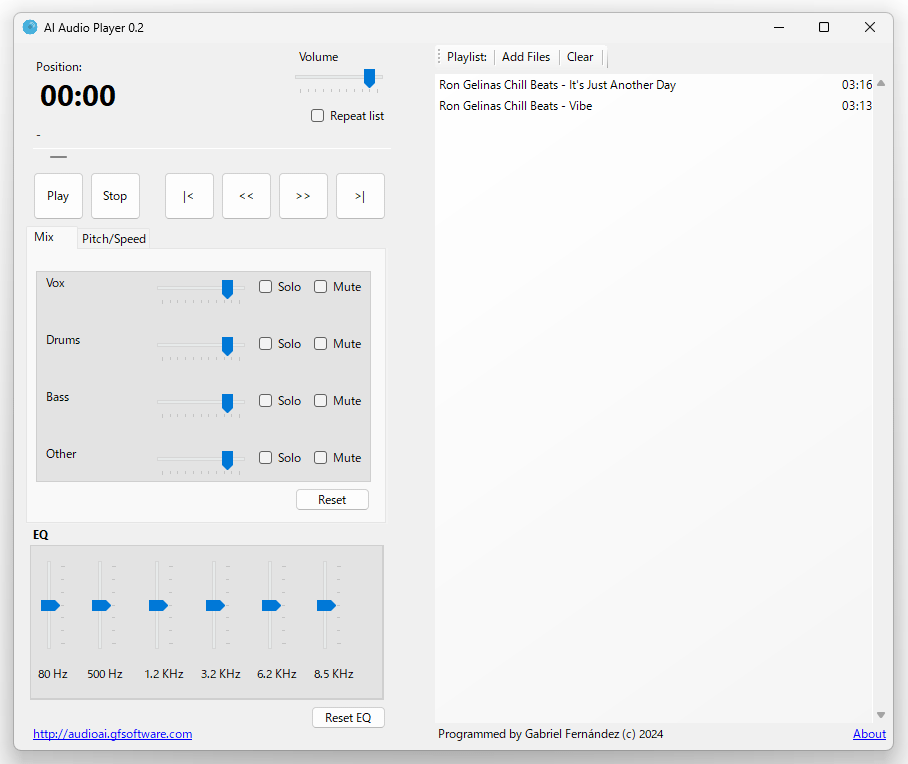Click the playlist scroll down arrow
Viewport: 908px width, 764px height.
pos(881,715)
